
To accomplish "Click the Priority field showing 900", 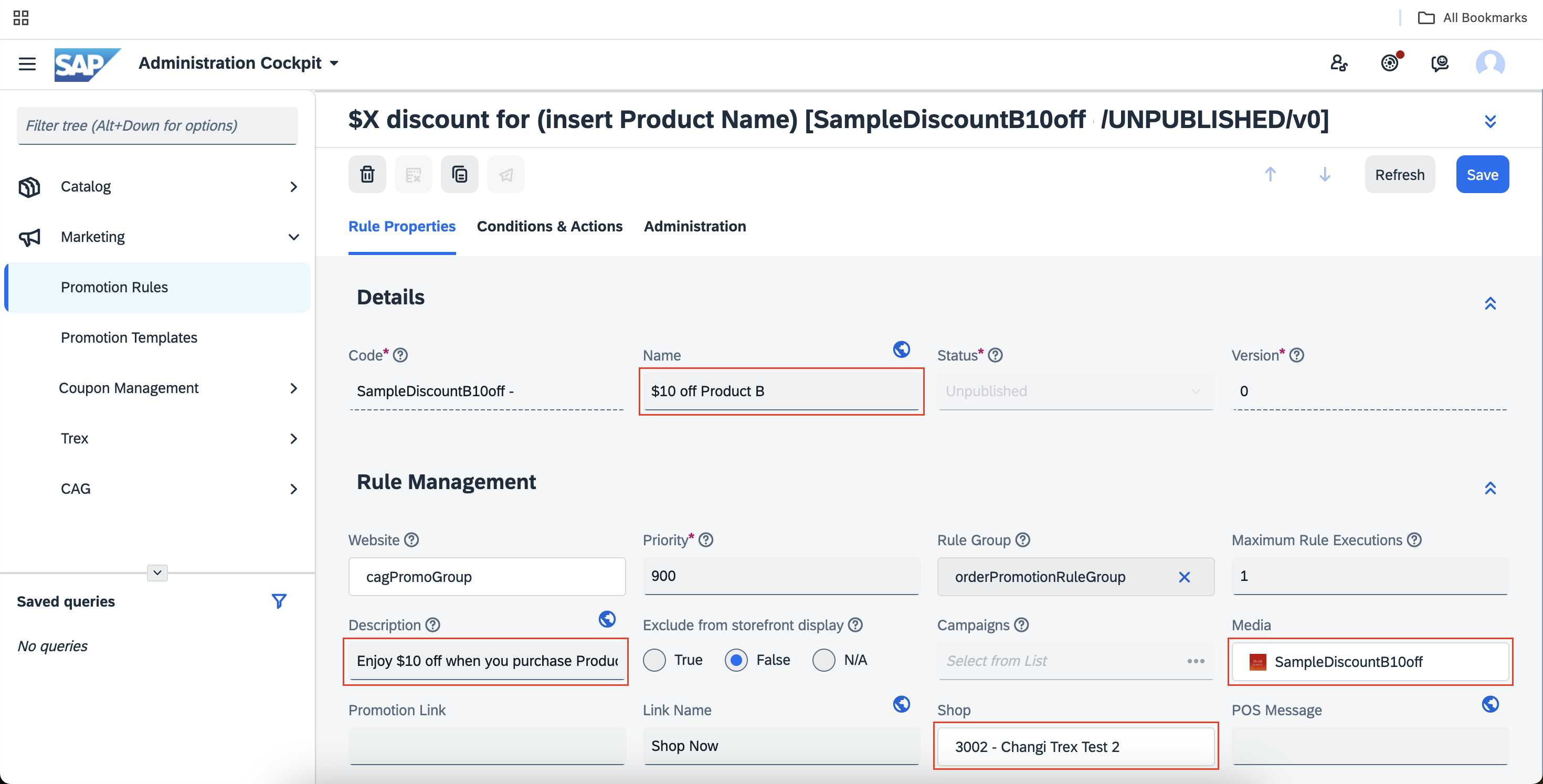I will coord(781,576).
